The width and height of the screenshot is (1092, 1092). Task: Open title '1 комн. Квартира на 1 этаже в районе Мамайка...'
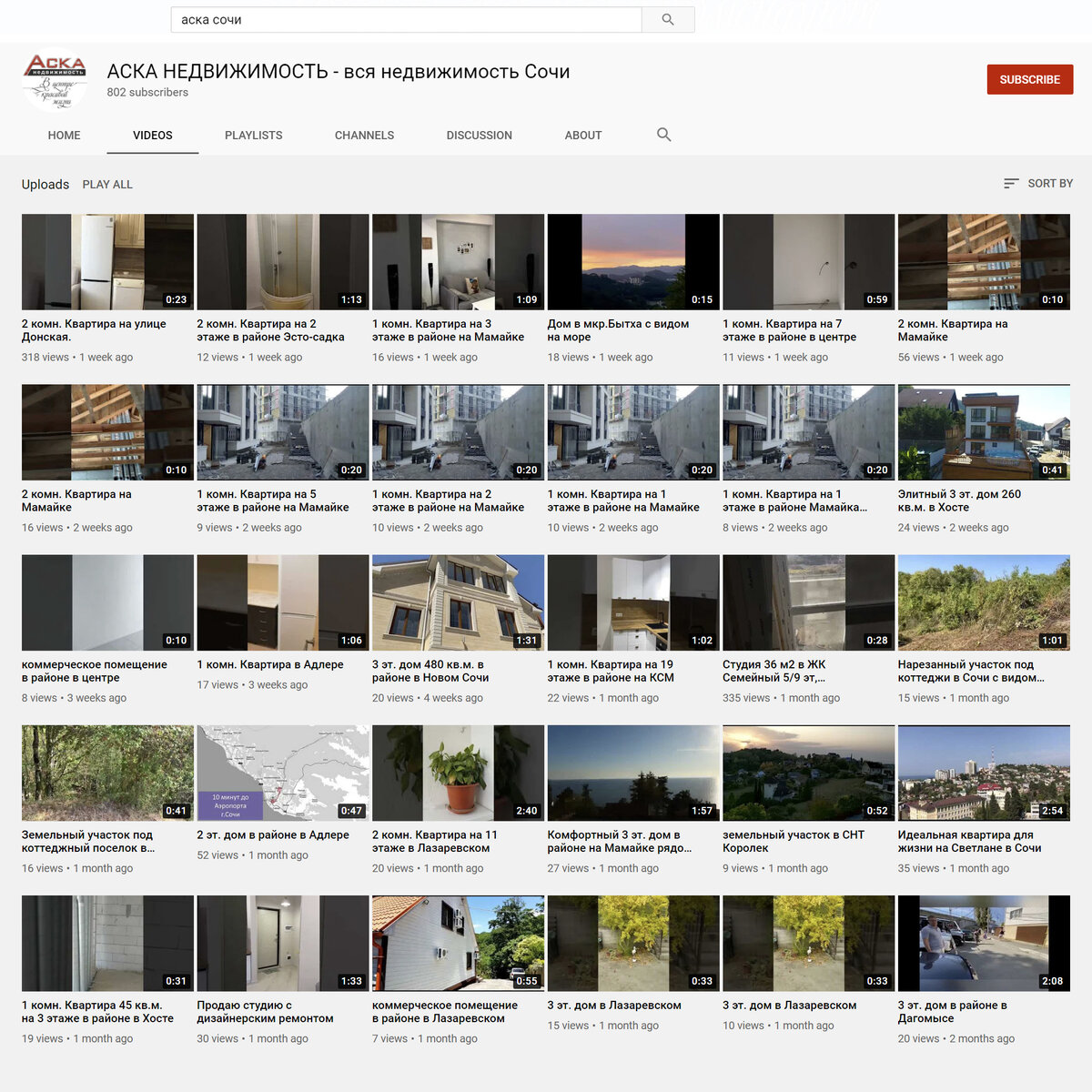click(x=795, y=500)
